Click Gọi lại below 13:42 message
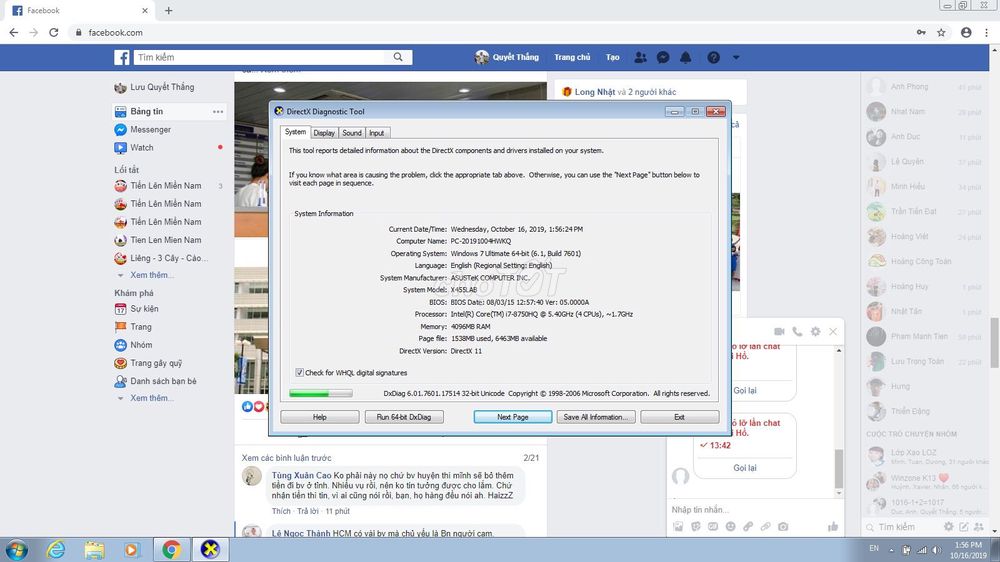The height and width of the screenshot is (562, 1000). point(745,468)
